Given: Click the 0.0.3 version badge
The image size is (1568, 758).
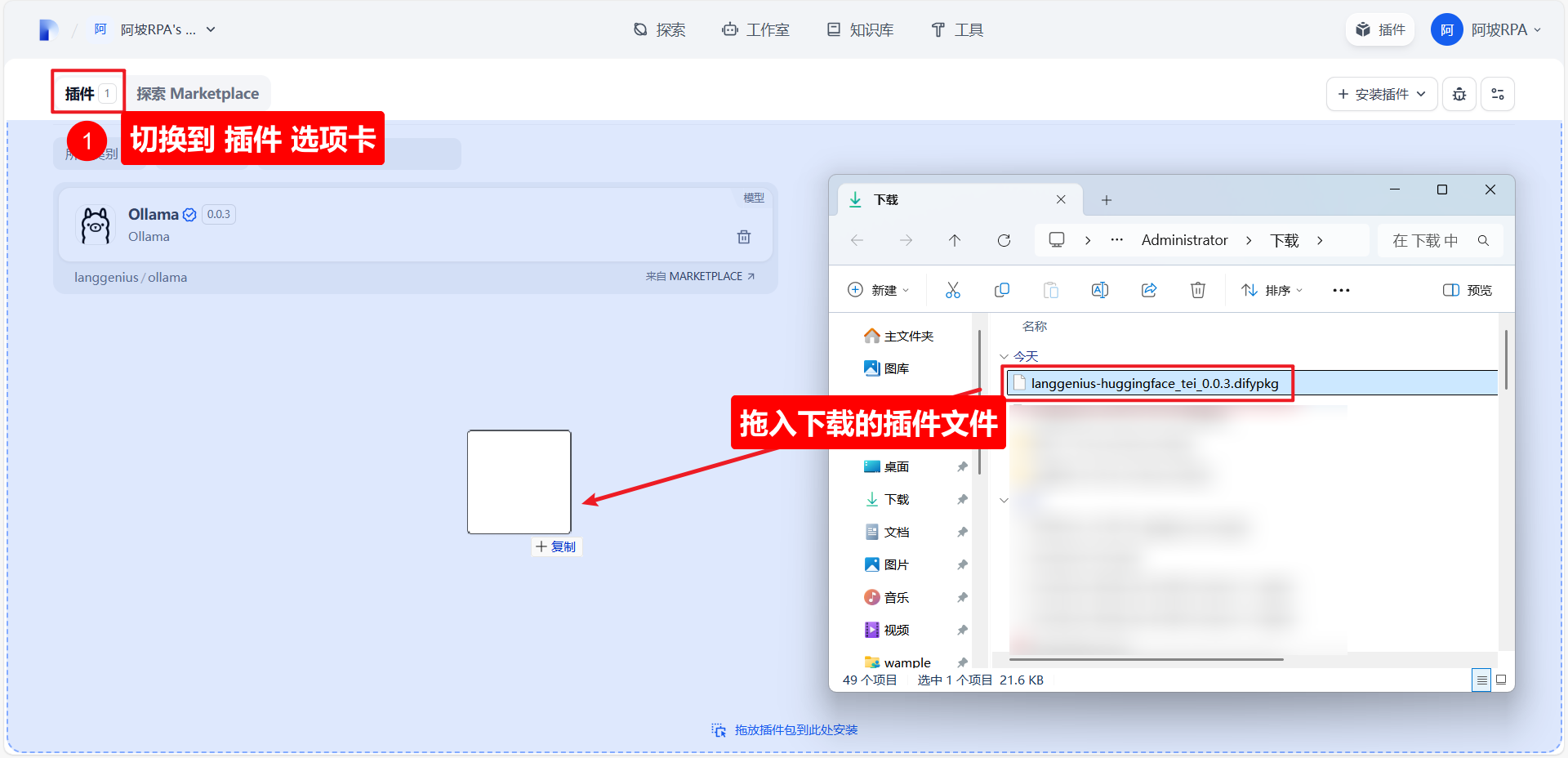Looking at the screenshot, I should click(218, 214).
